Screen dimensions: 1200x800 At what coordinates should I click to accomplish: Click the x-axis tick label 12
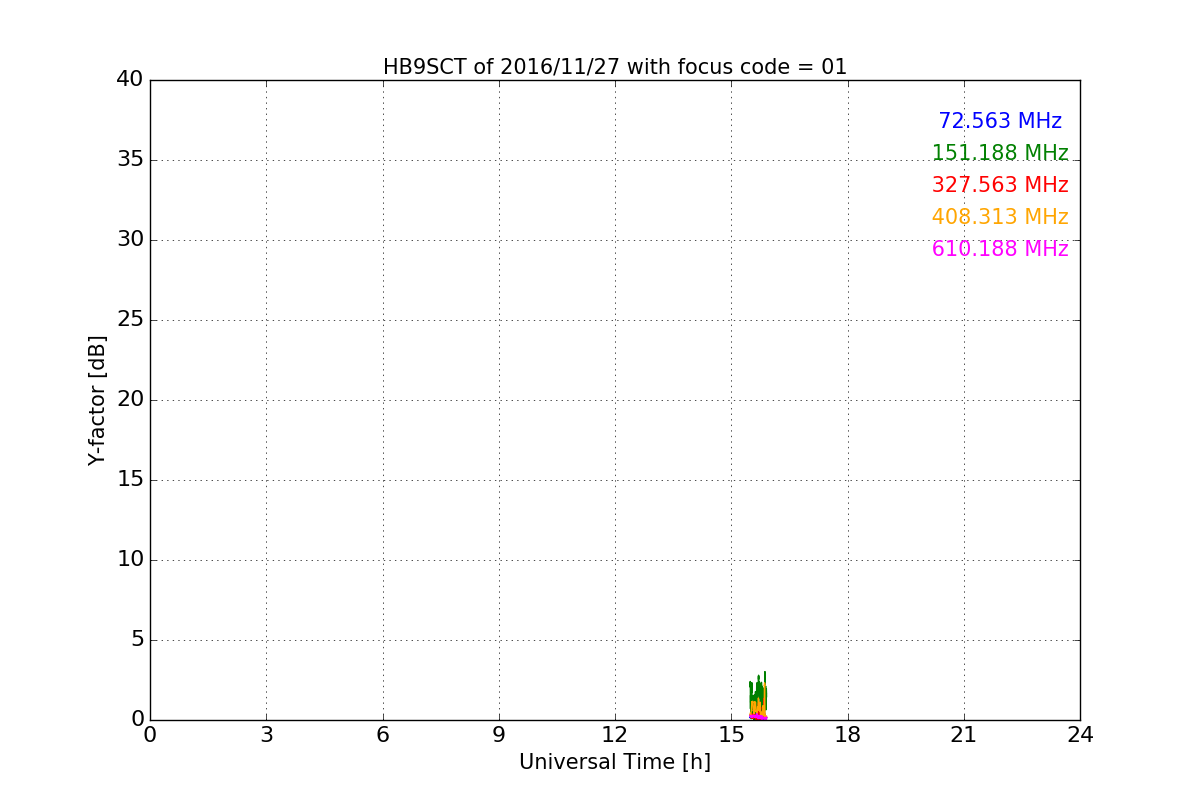(x=615, y=735)
